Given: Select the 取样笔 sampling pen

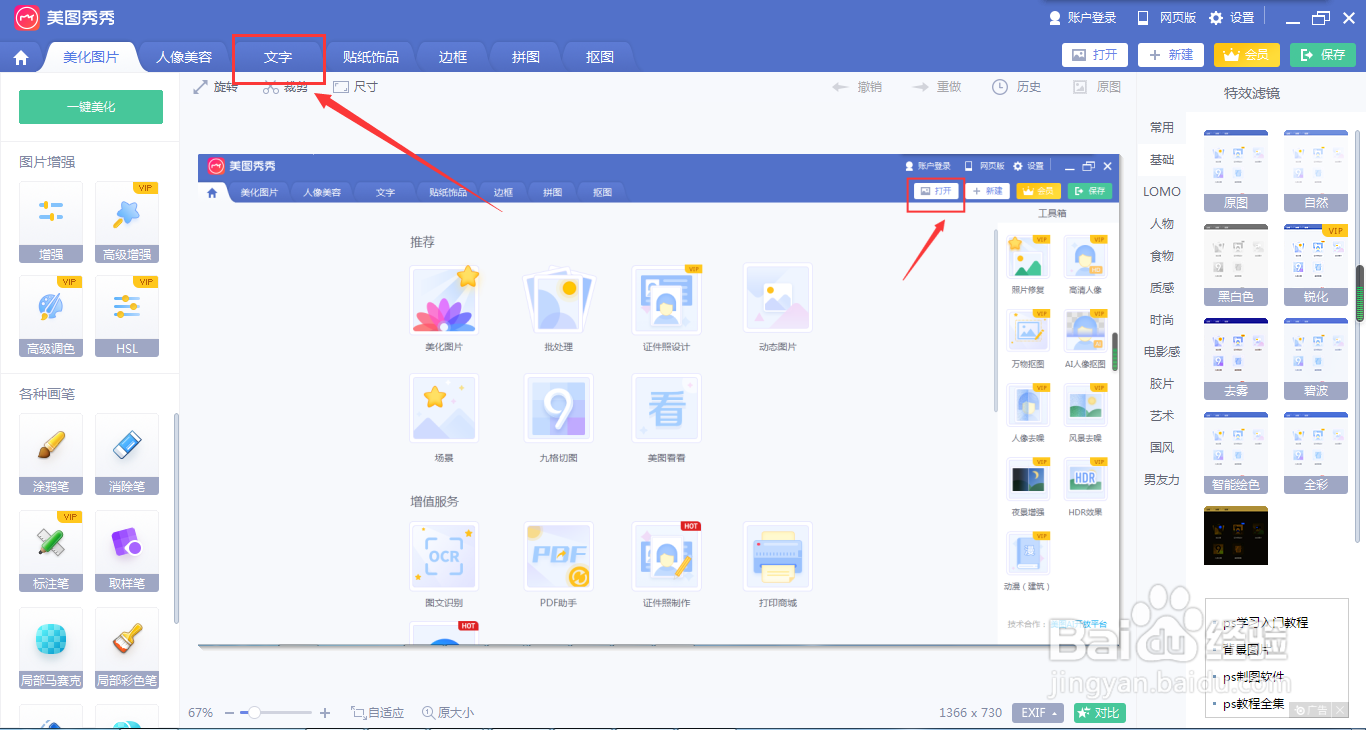Looking at the screenshot, I should click(127, 551).
